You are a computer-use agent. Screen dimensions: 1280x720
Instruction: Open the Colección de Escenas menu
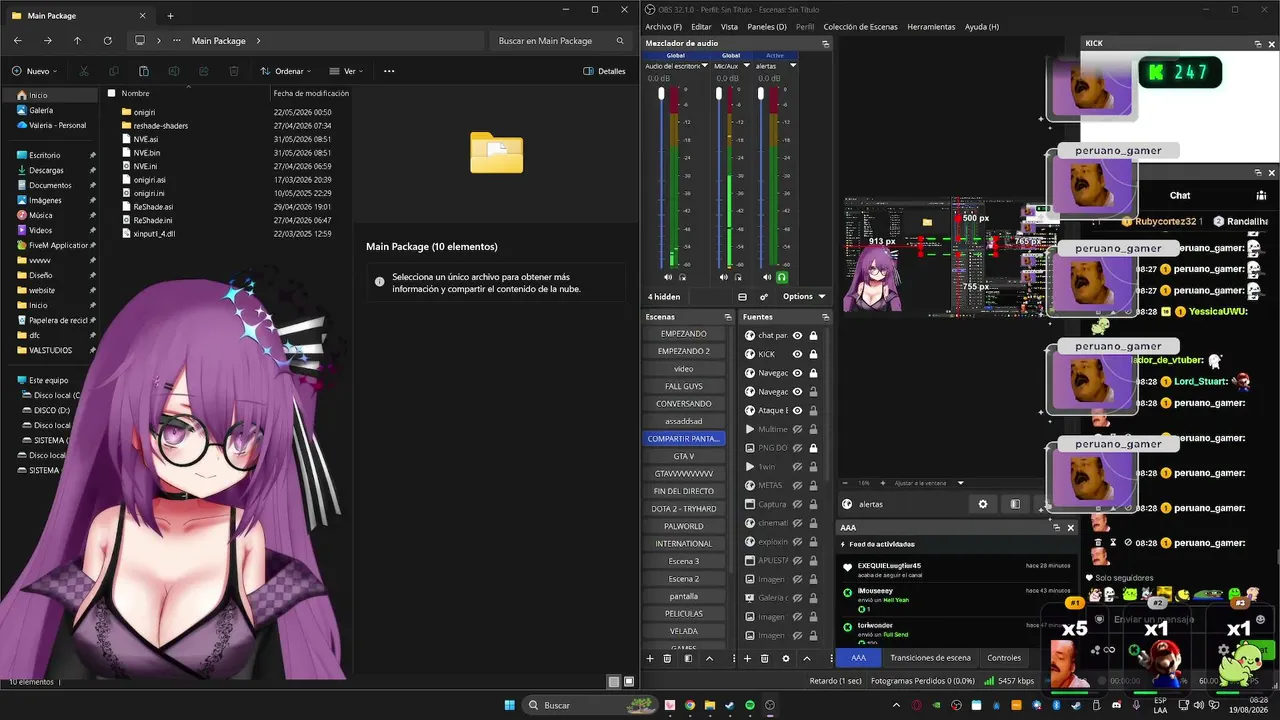pyautogui.click(x=861, y=27)
